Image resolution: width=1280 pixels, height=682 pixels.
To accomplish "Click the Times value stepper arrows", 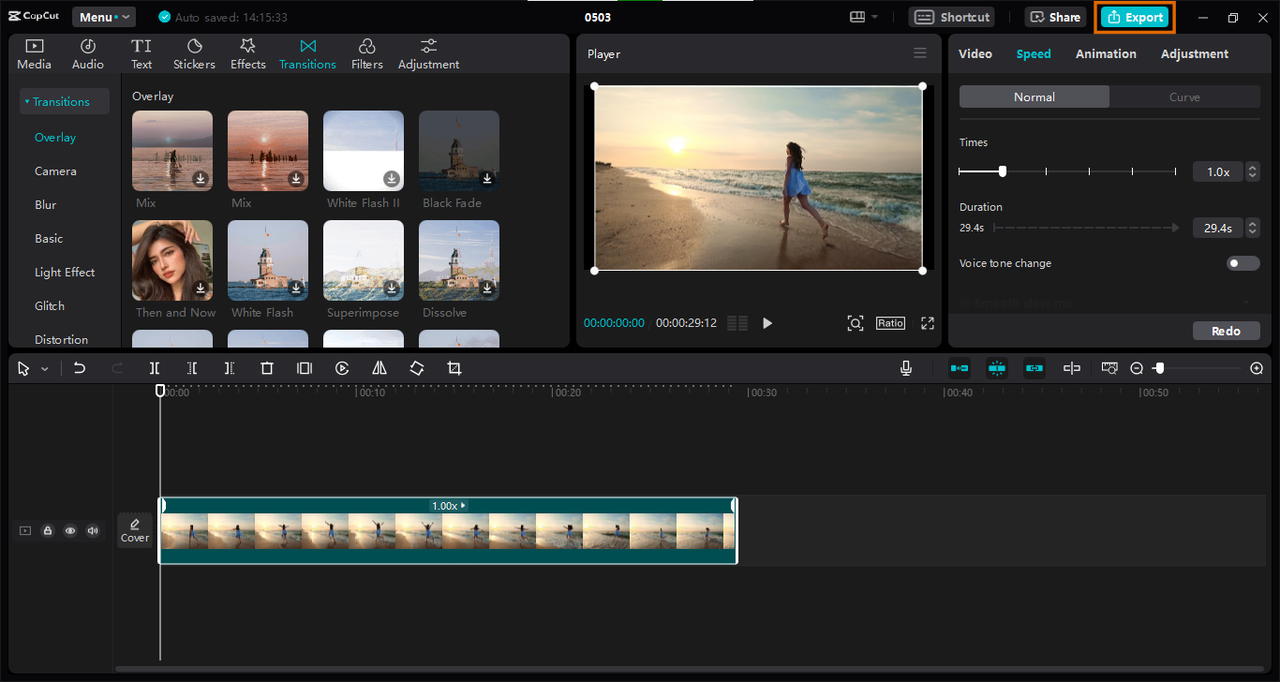I will (x=1253, y=172).
